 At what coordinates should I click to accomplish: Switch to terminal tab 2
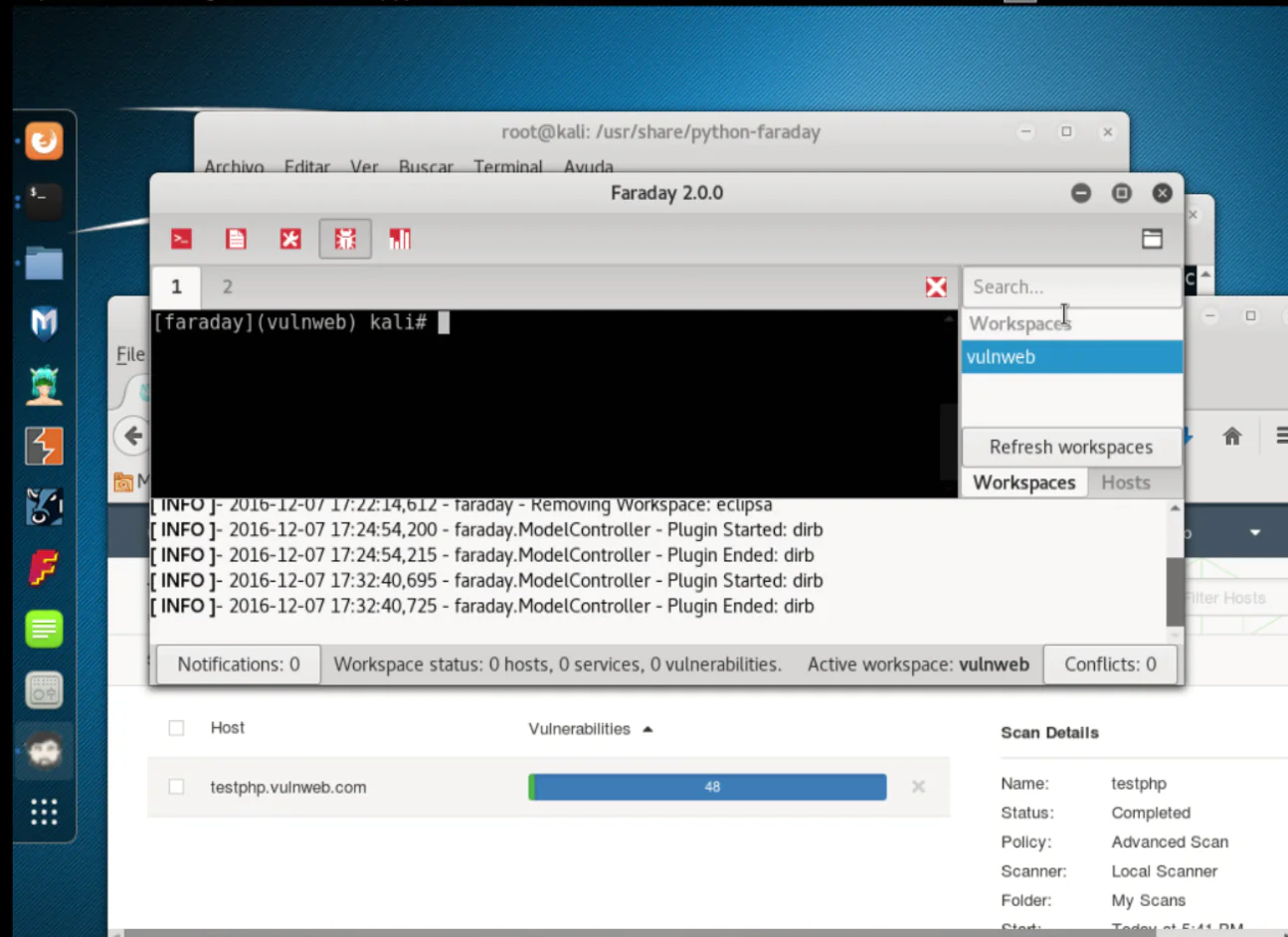[227, 287]
